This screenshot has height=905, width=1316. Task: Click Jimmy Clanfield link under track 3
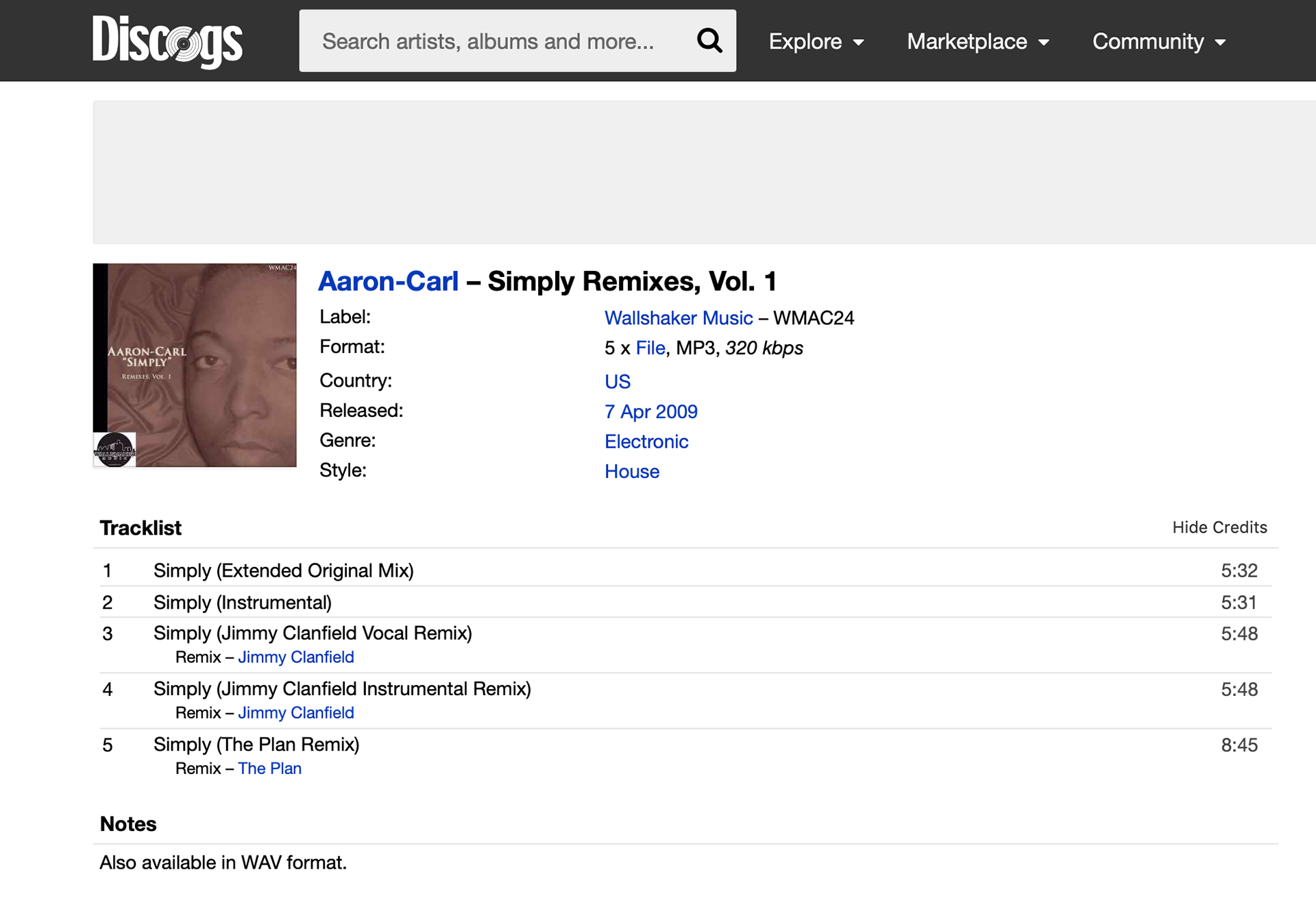[x=295, y=657]
